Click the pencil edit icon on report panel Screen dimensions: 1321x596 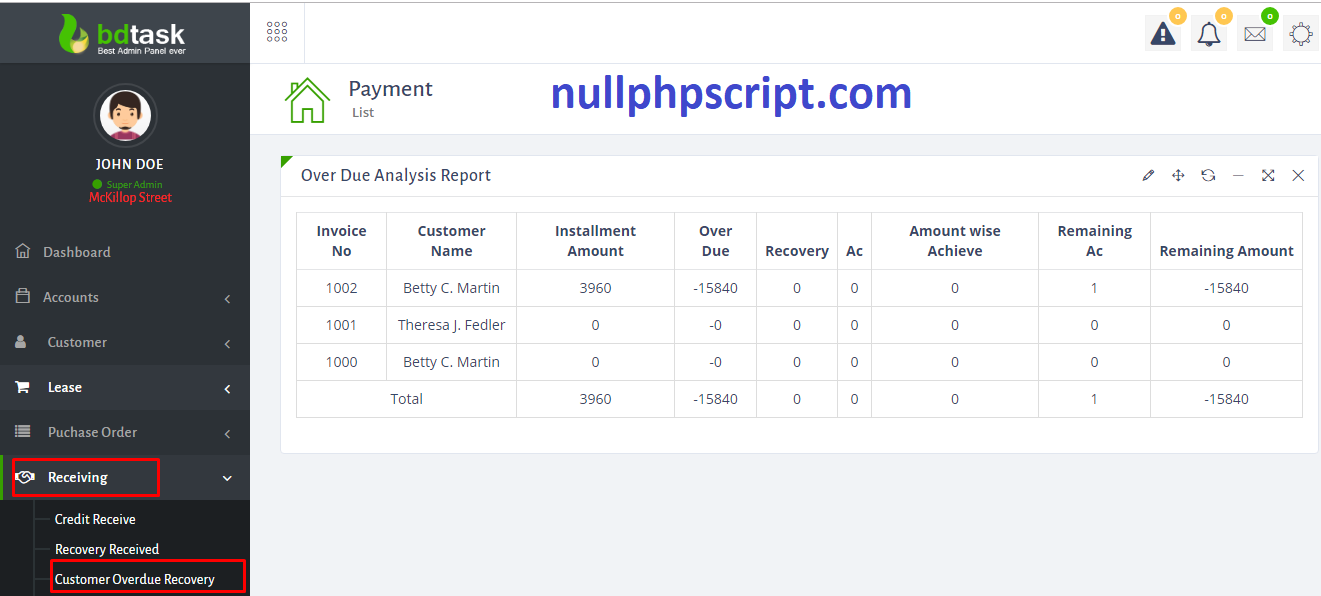click(x=1148, y=176)
